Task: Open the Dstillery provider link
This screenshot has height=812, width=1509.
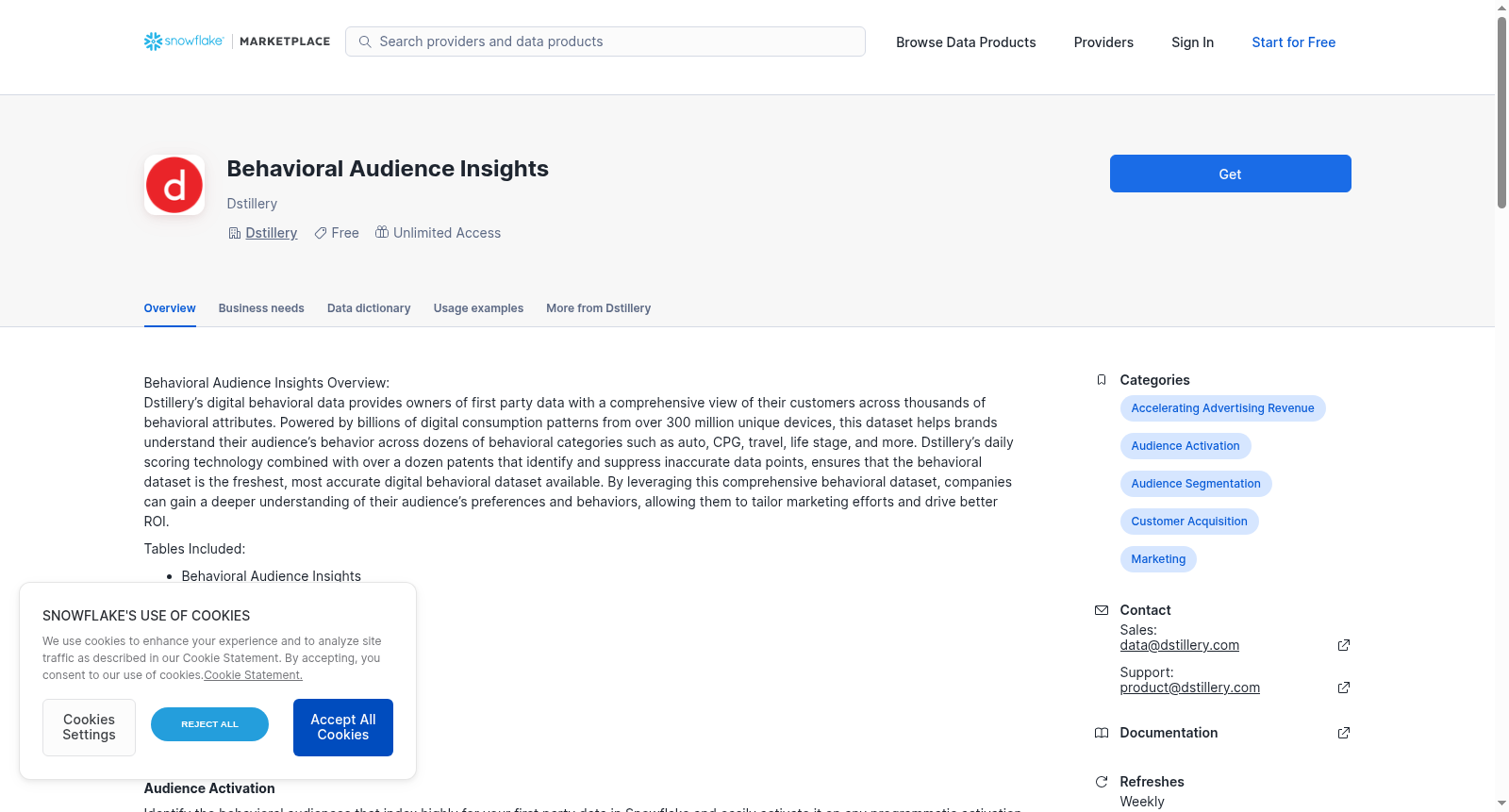Action: coord(272,233)
